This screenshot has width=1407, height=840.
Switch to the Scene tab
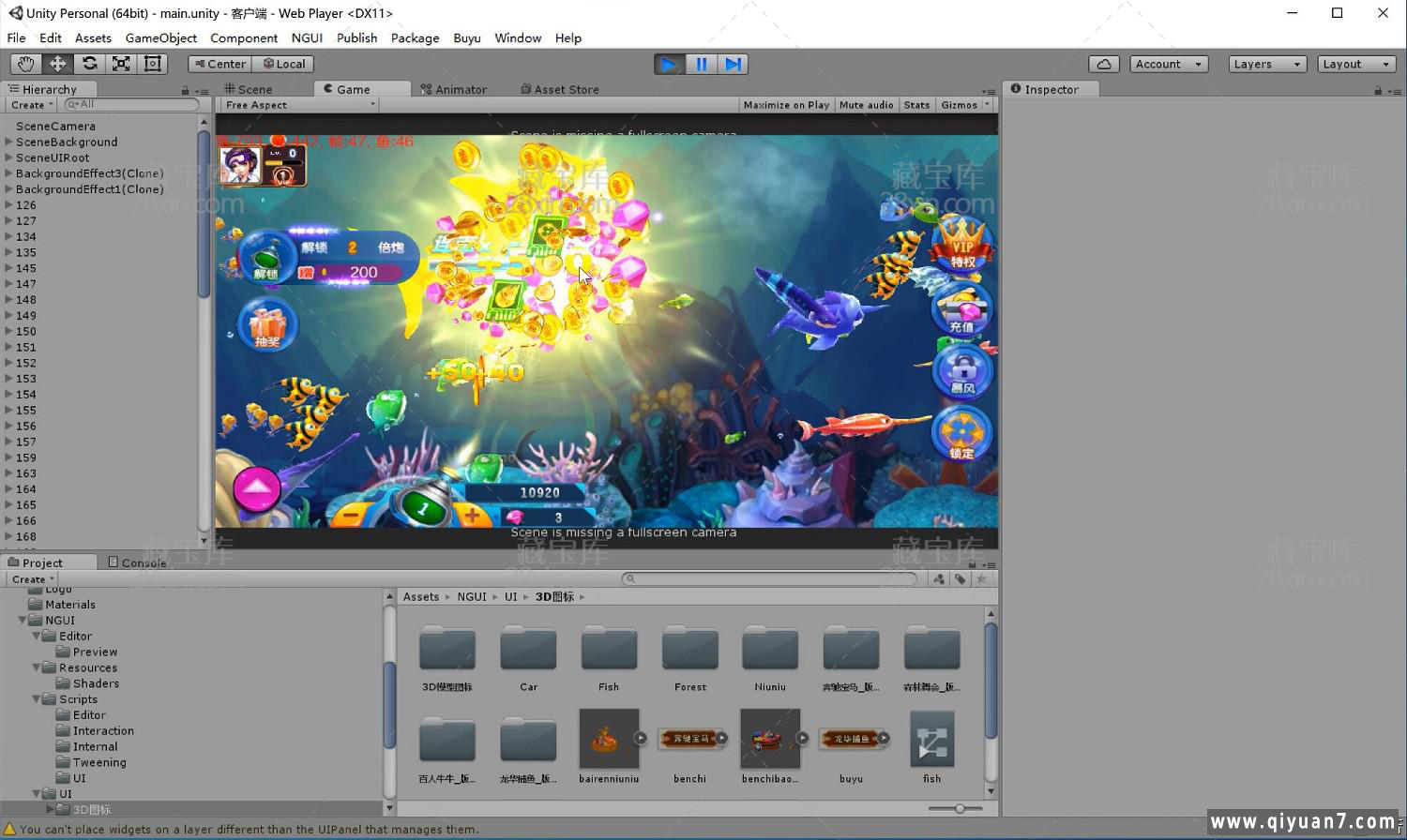[254, 88]
